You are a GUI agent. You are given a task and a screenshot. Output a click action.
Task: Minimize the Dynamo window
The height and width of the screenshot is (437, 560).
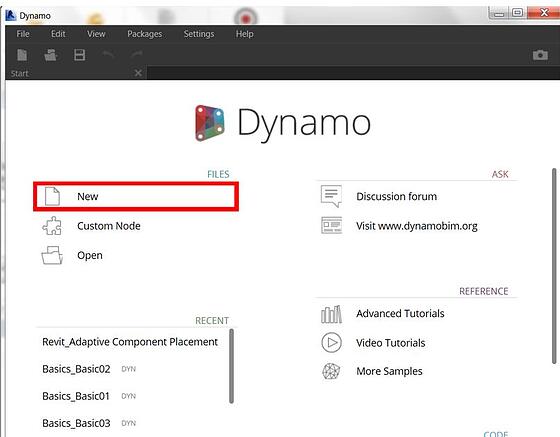[x=499, y=13]
